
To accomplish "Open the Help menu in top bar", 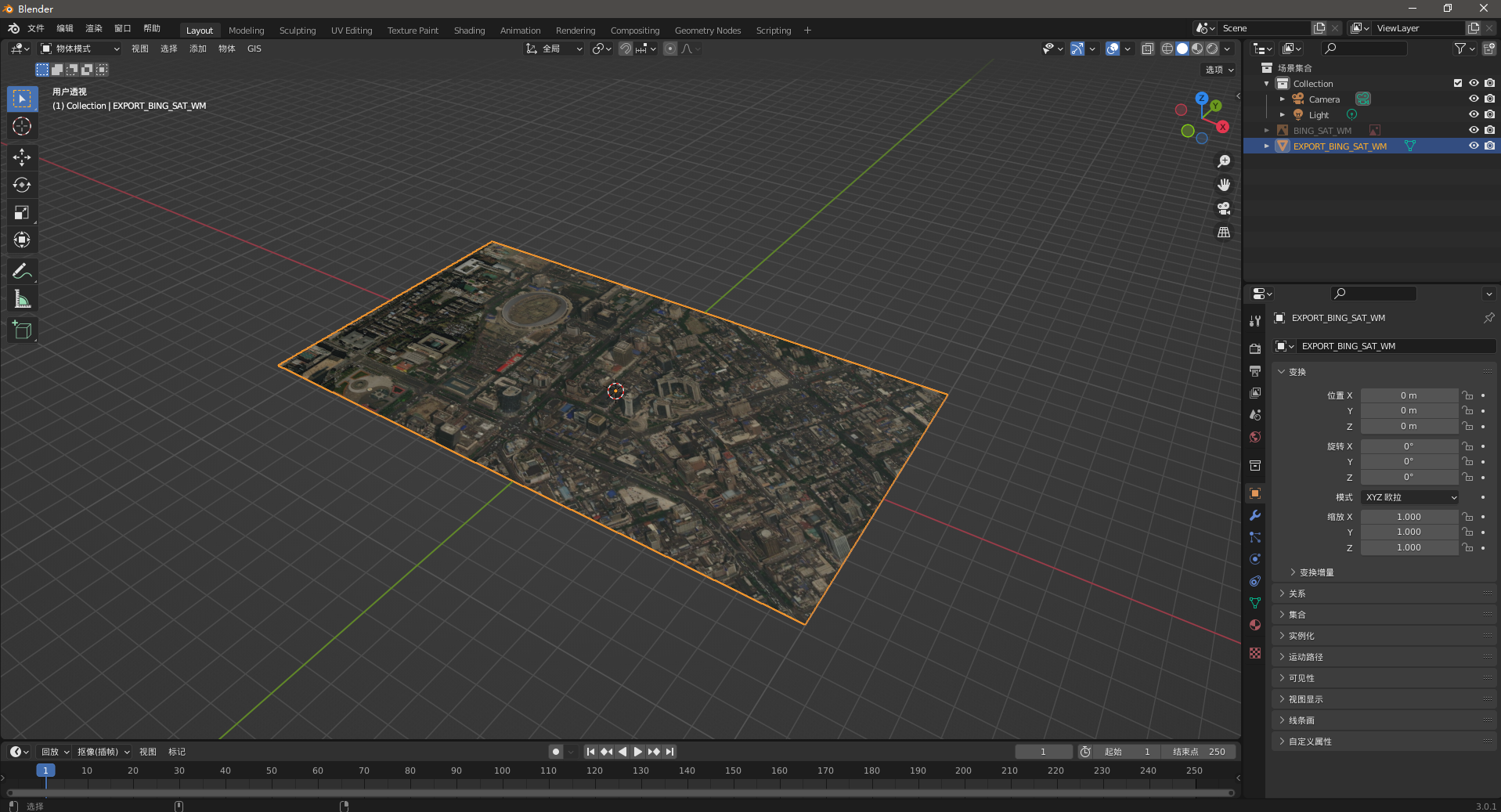I will [152, 28].
